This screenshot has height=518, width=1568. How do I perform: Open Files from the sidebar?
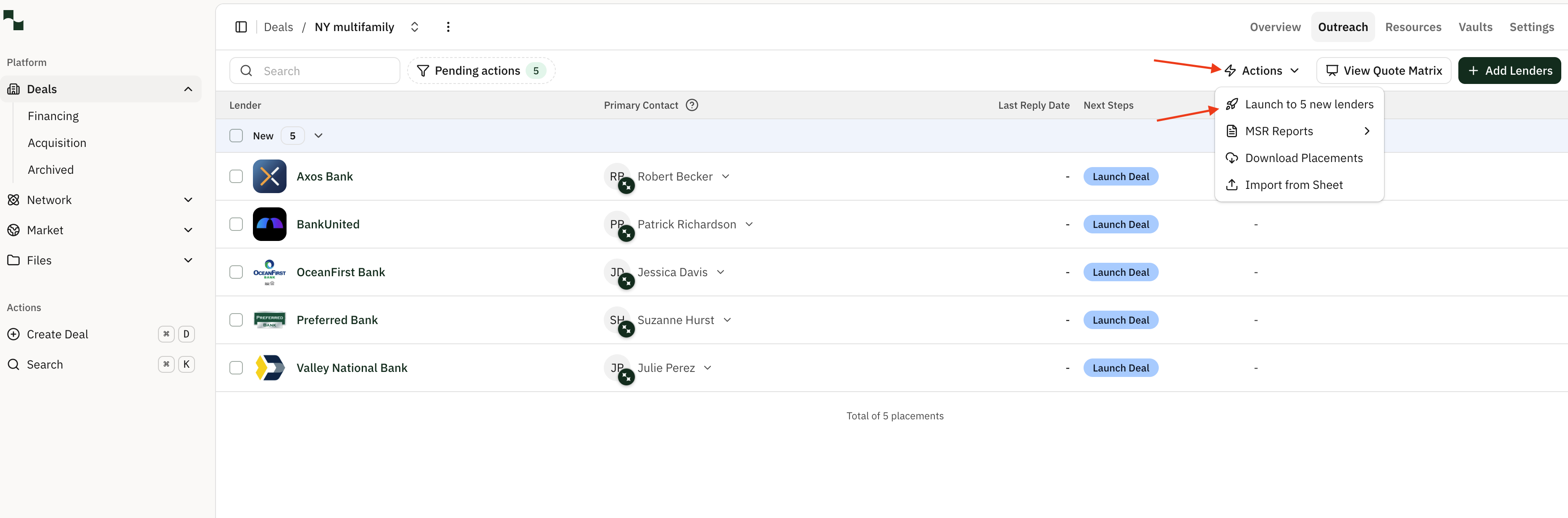click(x=39, y=259)
